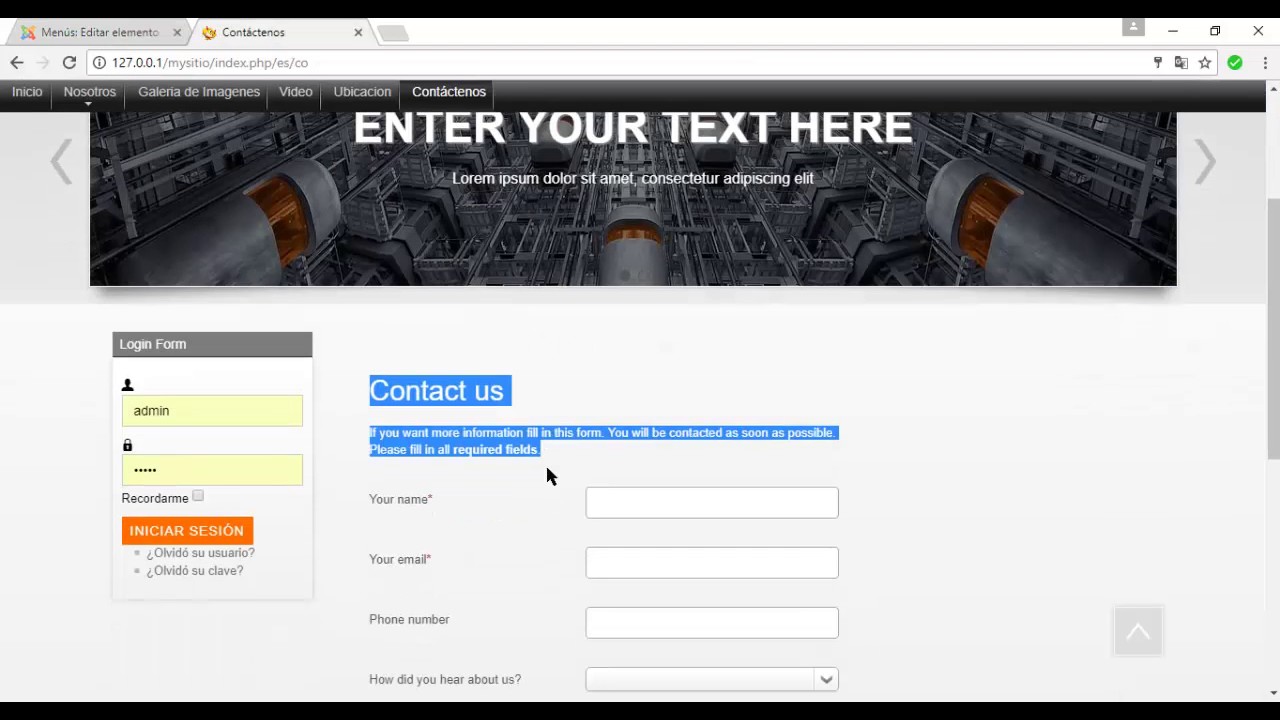Click the Your email input field
Screen dimensions: 1280x720
coord(712,563)
